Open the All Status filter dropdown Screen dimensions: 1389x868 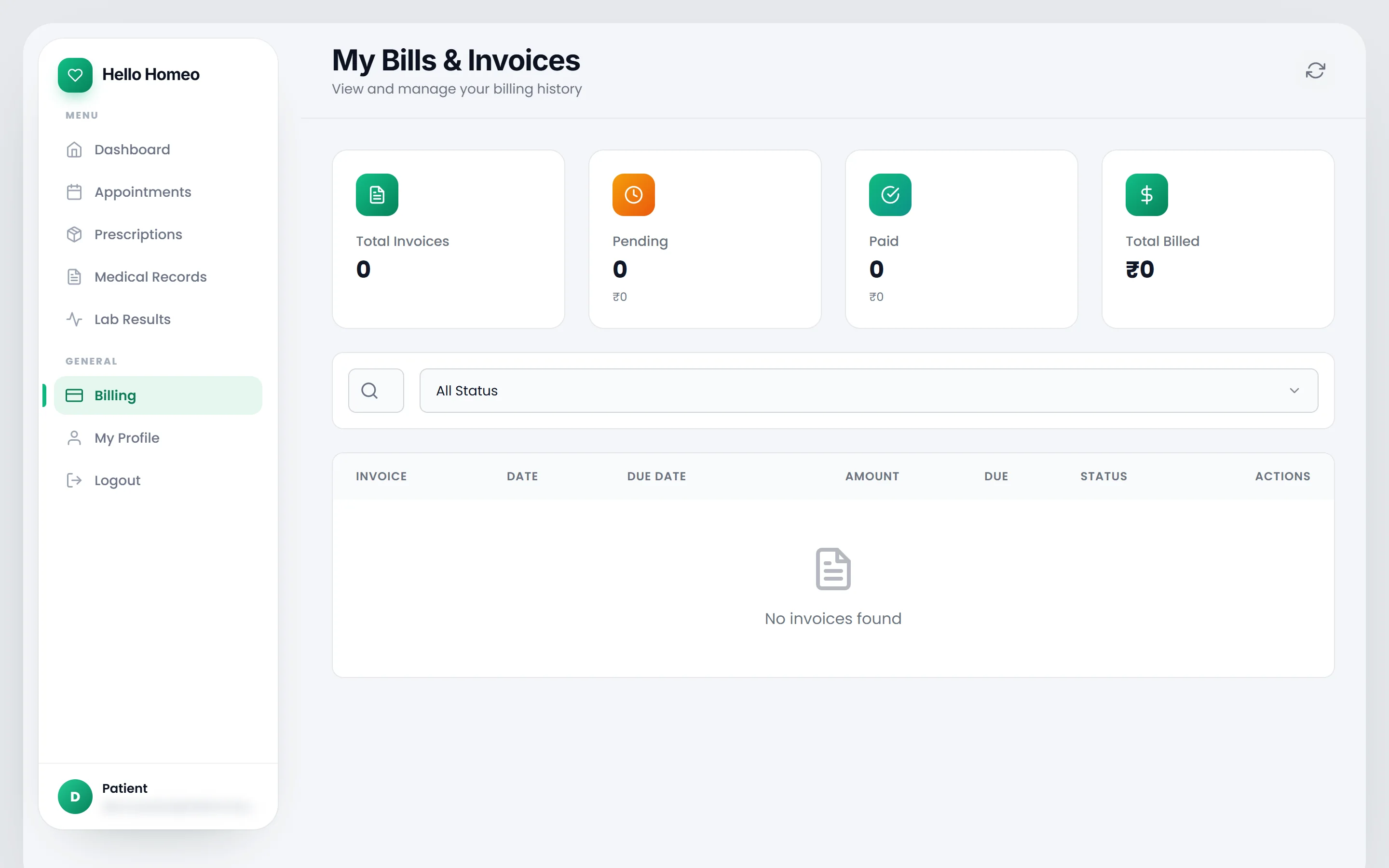point(869,391)
